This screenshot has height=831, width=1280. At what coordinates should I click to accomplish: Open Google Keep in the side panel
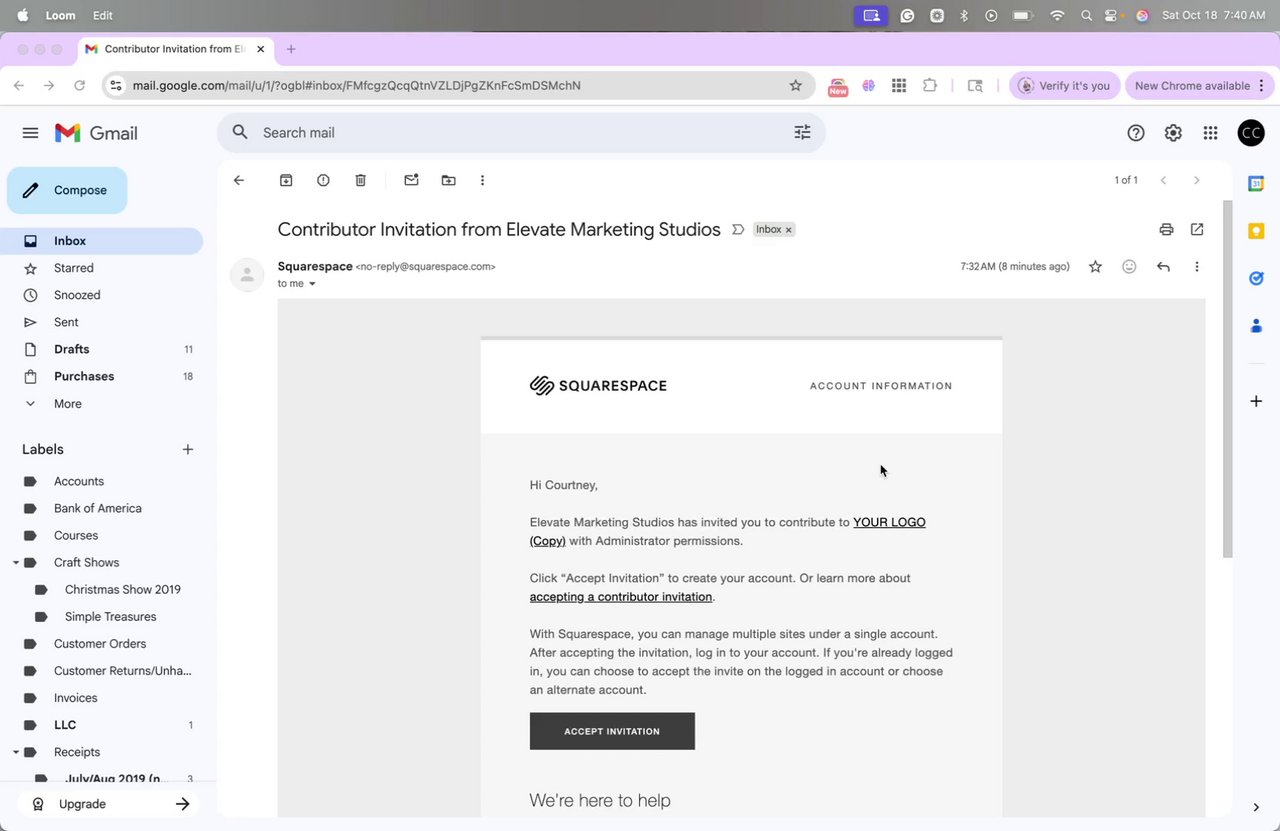tap(1256, 231)
